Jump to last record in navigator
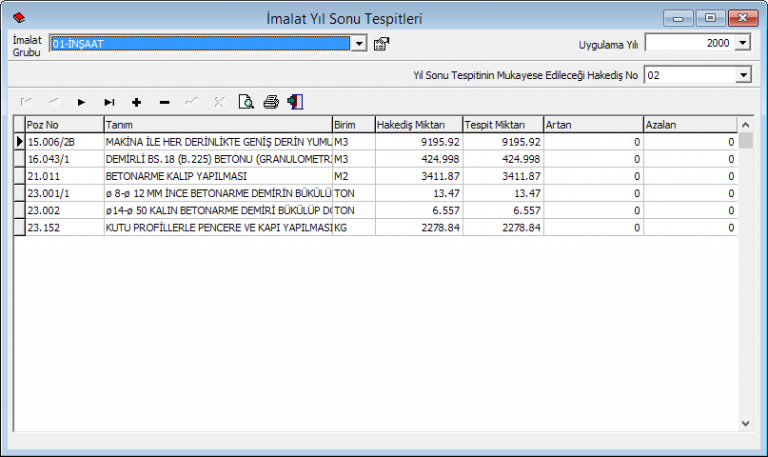The width and height of the screenshot is (768, 457). click(109, 102)
